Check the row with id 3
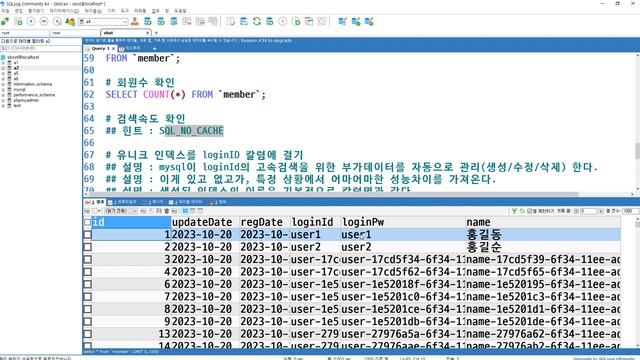 pyautogui.click(x=87, y=260)
